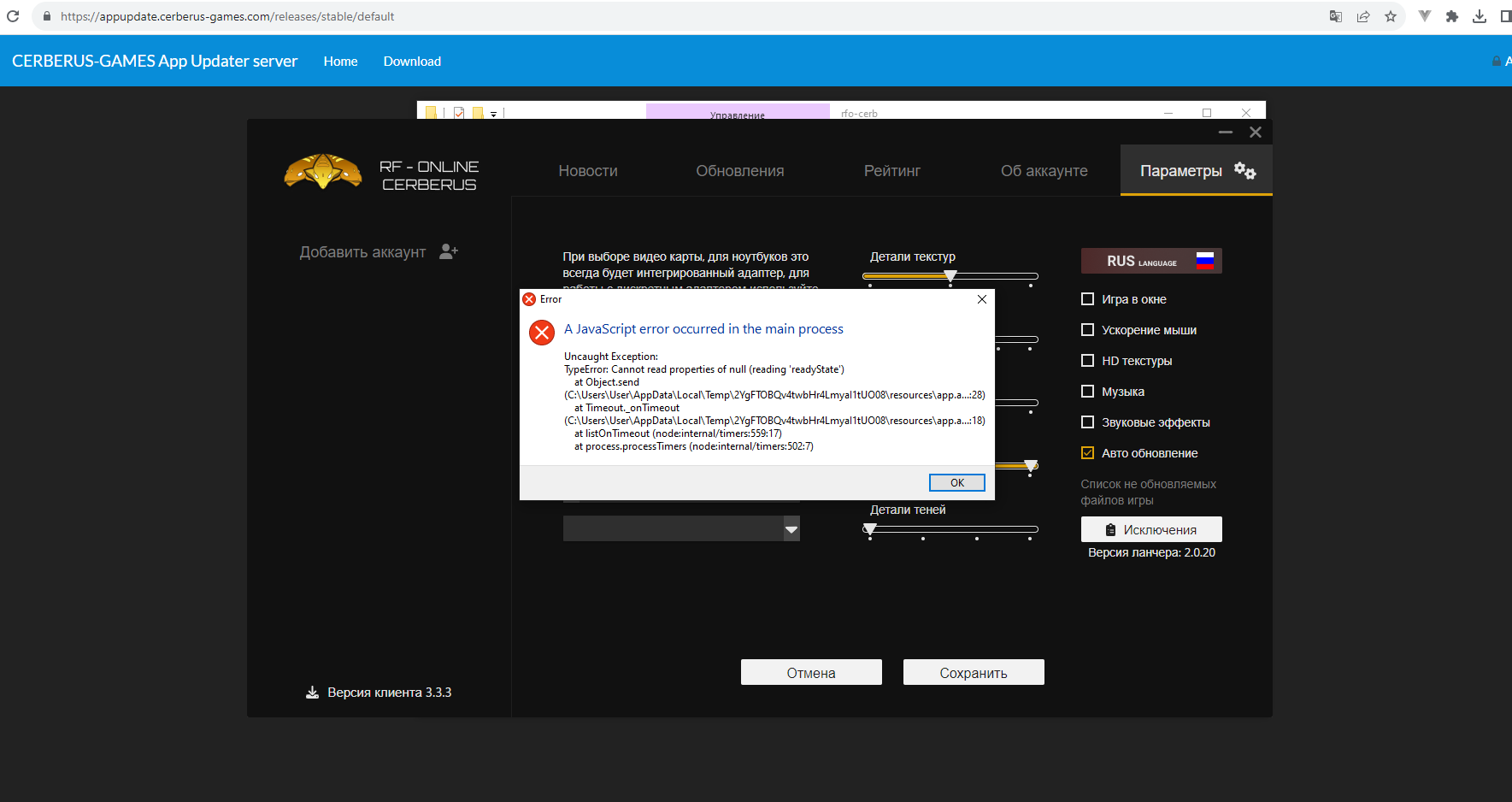The width and height of the screenshot is (1512, 802).
Task: Reload the browser page
Action: 13,16
